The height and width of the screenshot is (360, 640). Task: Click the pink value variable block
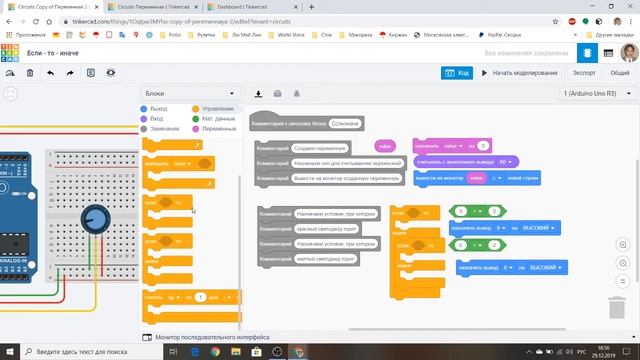pyautogui.click(x=385, y=146)
